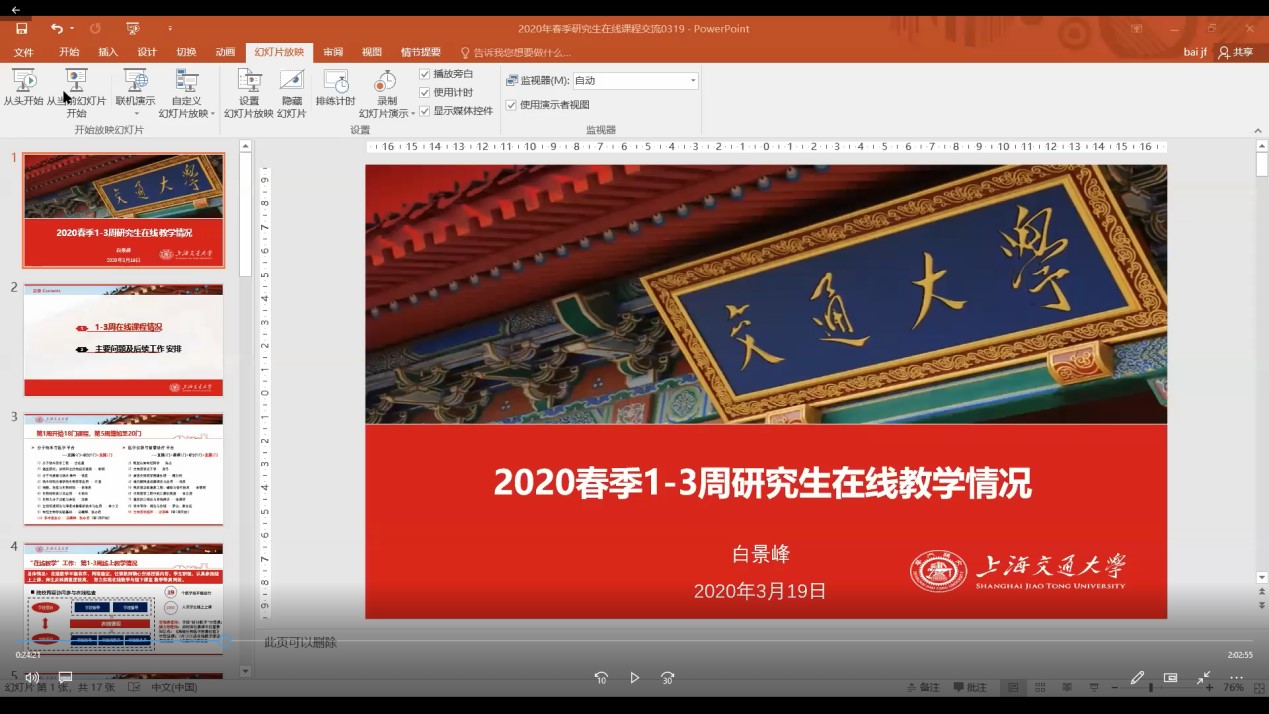
Task: Toggle the 使用演示者视图 checkbox
Action: [x=511, y=105]
